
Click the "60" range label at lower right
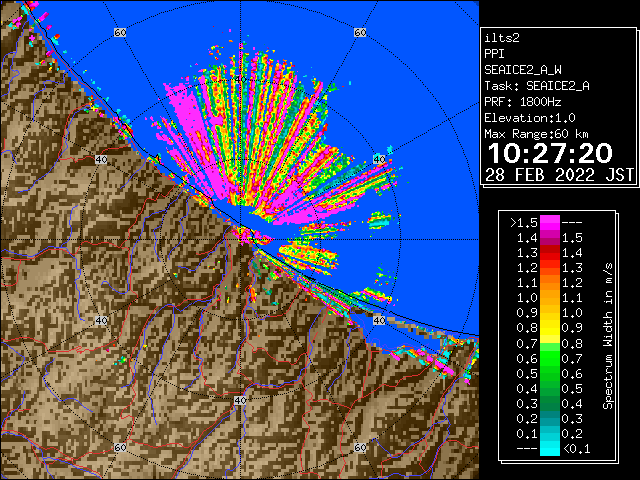pyautogui.click(x=360, y=447)
